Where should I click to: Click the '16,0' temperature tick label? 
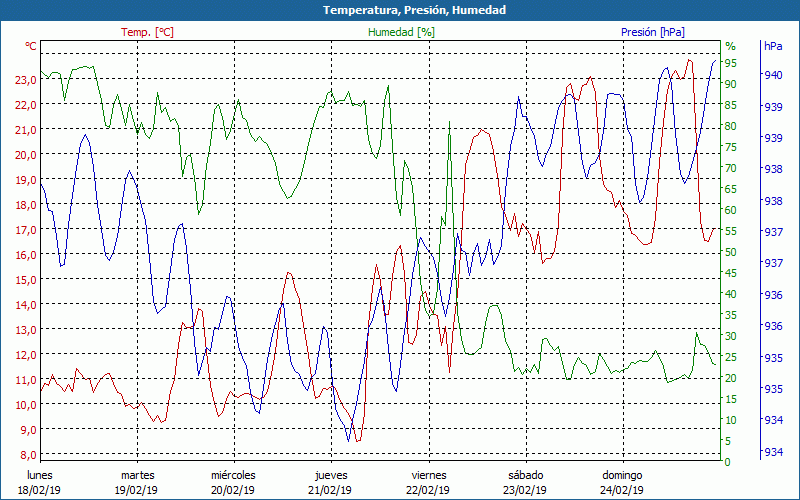pyautogui.click(x=26, y=255)
